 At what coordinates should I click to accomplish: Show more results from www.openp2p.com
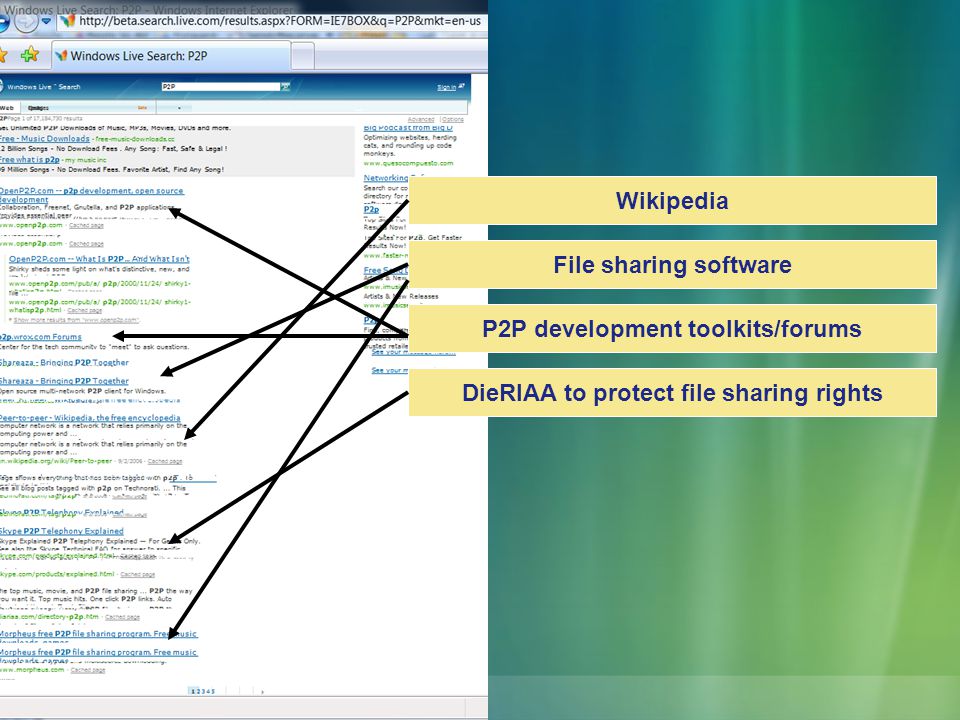click(76, 320)
